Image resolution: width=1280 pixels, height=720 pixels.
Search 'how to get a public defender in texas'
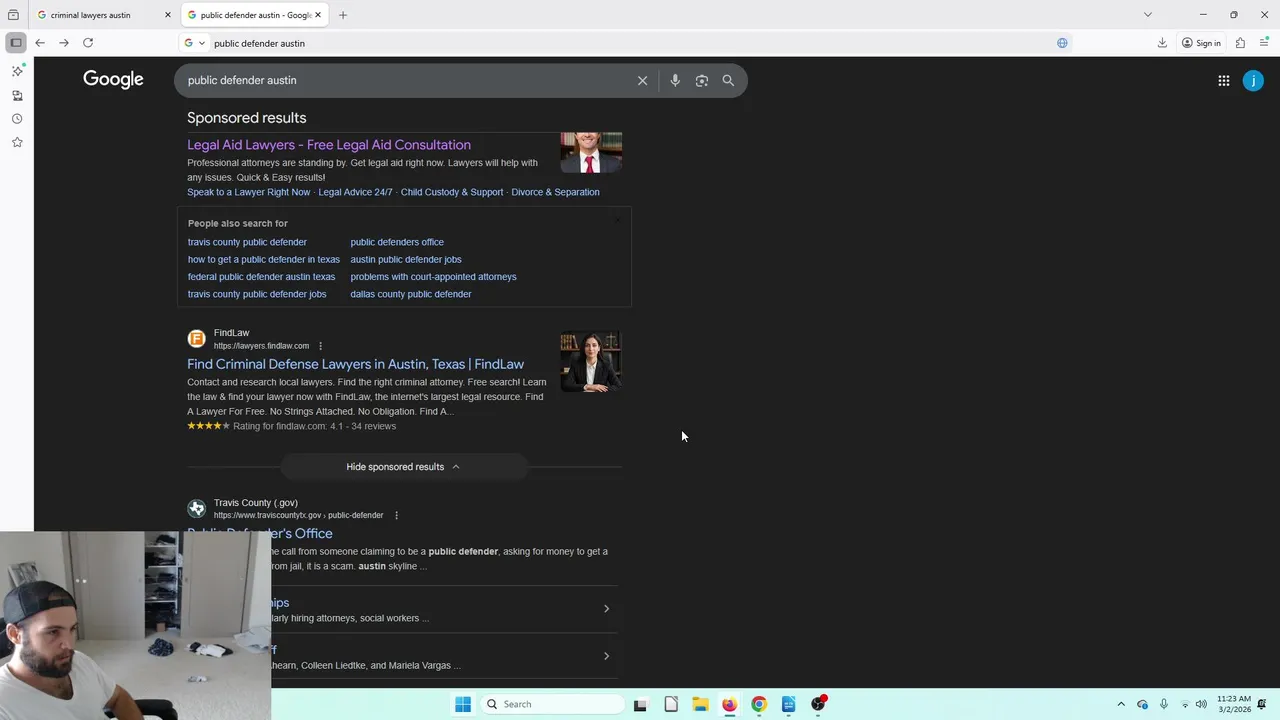pyautogui.click(x=263, y=259)
